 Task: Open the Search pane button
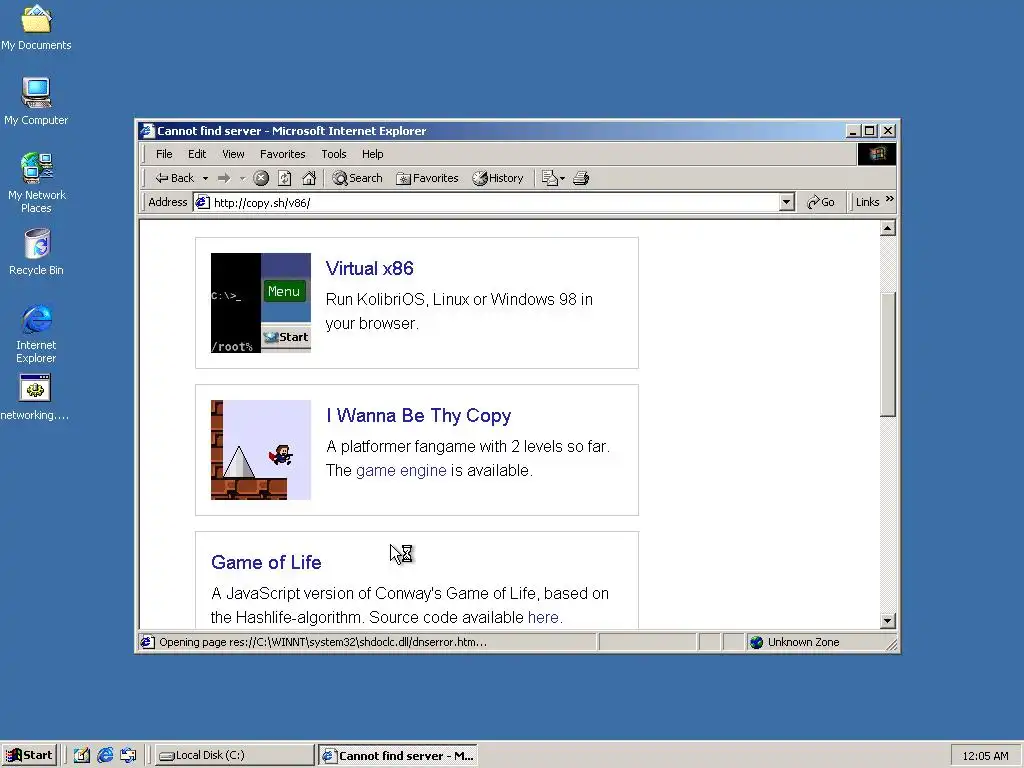(x=357, y=178)
